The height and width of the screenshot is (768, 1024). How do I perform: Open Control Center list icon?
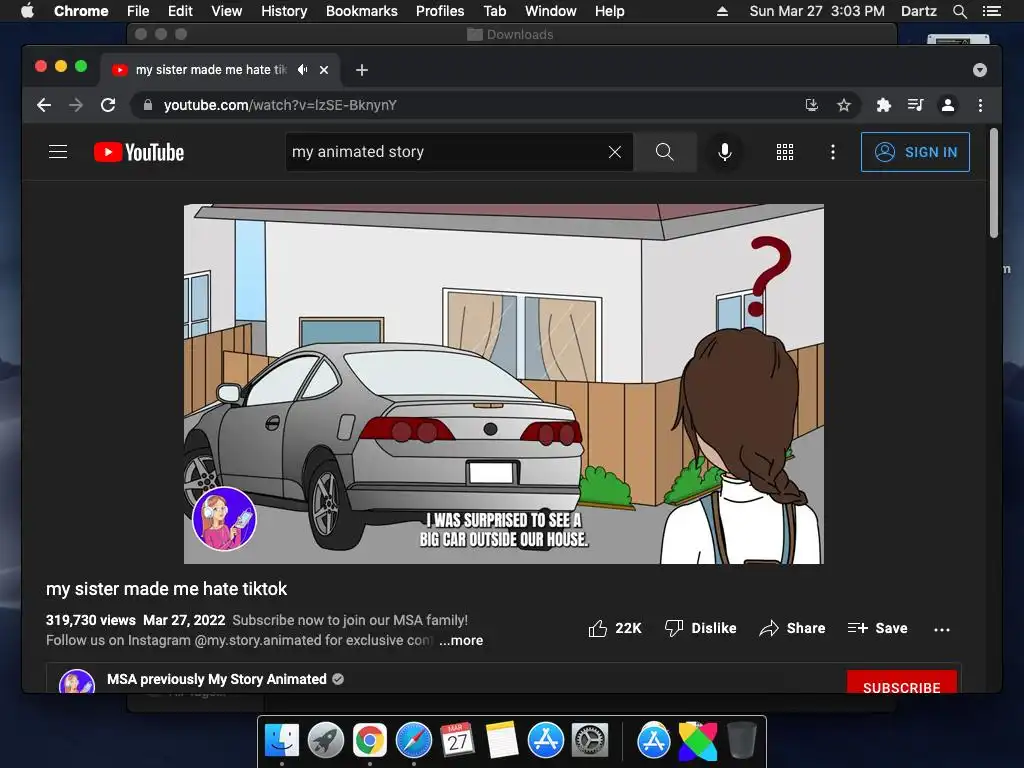click(x=992, y=11)
